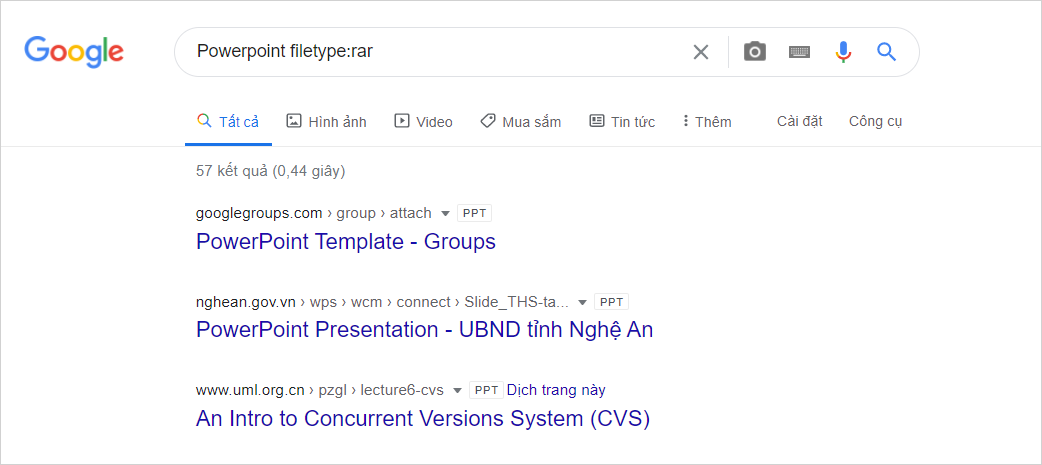Click the nghean.gov.vn breadcrumb URL
The image size is (1042, 465).
(382, 302)
